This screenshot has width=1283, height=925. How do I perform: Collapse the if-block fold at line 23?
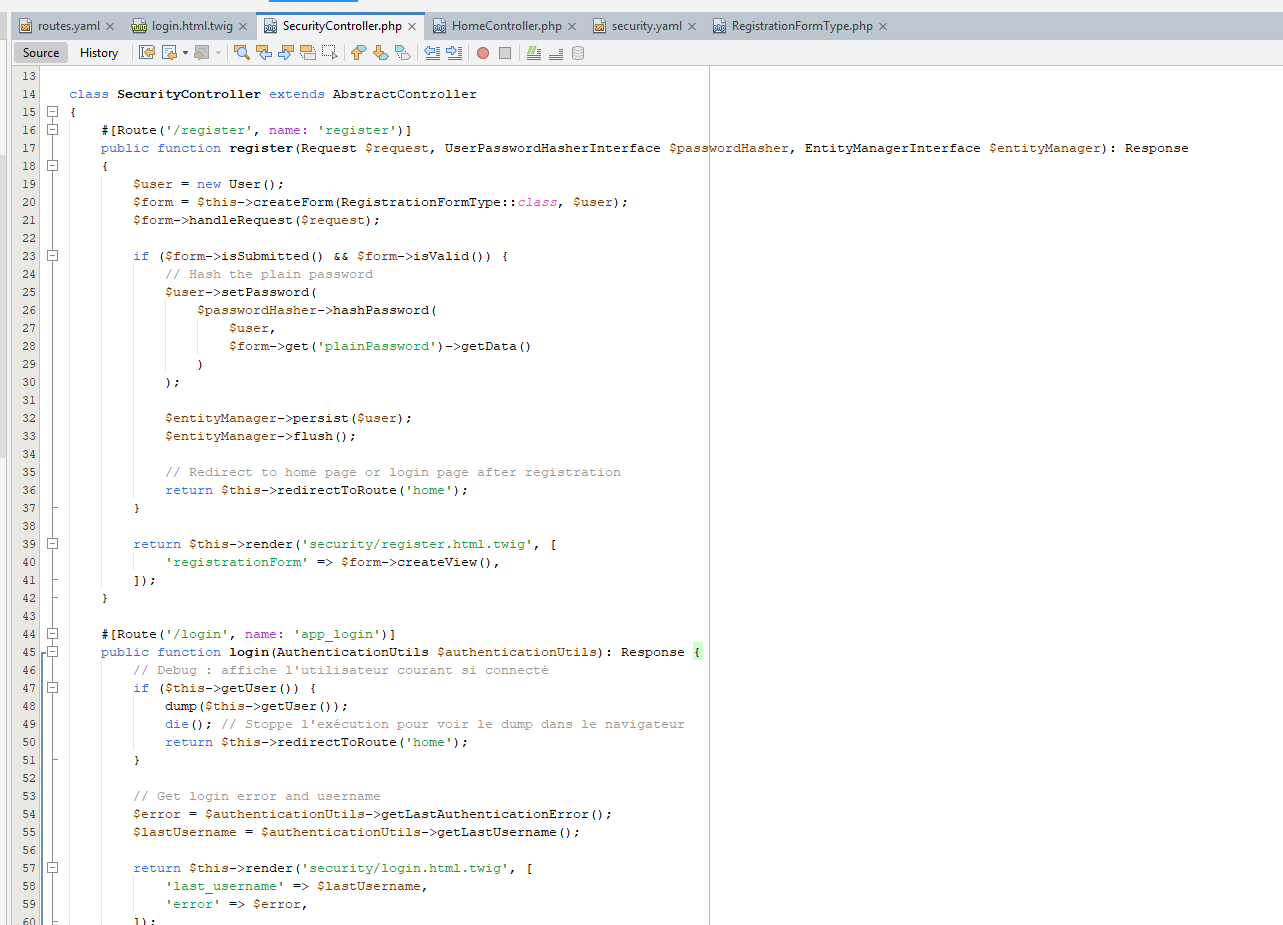(x=53, y=256)
